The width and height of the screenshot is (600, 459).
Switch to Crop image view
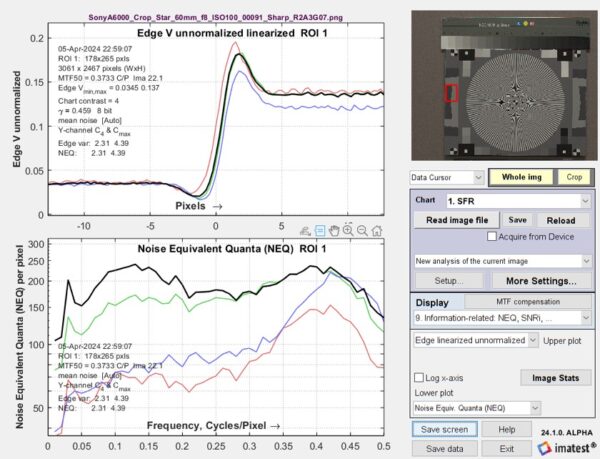(x=574, y=177)
